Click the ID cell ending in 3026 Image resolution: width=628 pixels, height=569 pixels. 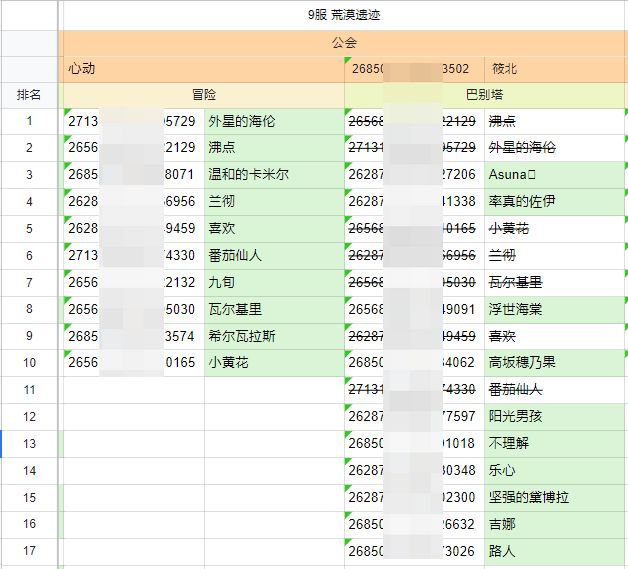click(x=414, y=552)
